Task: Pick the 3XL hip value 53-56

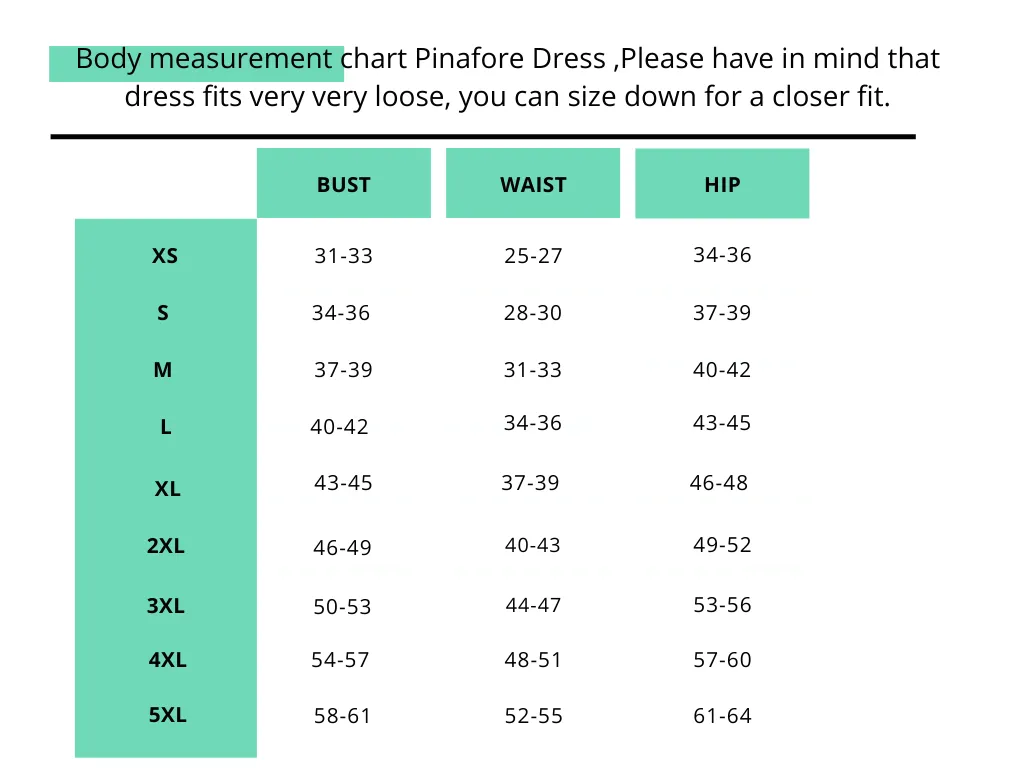Action: 722,605
